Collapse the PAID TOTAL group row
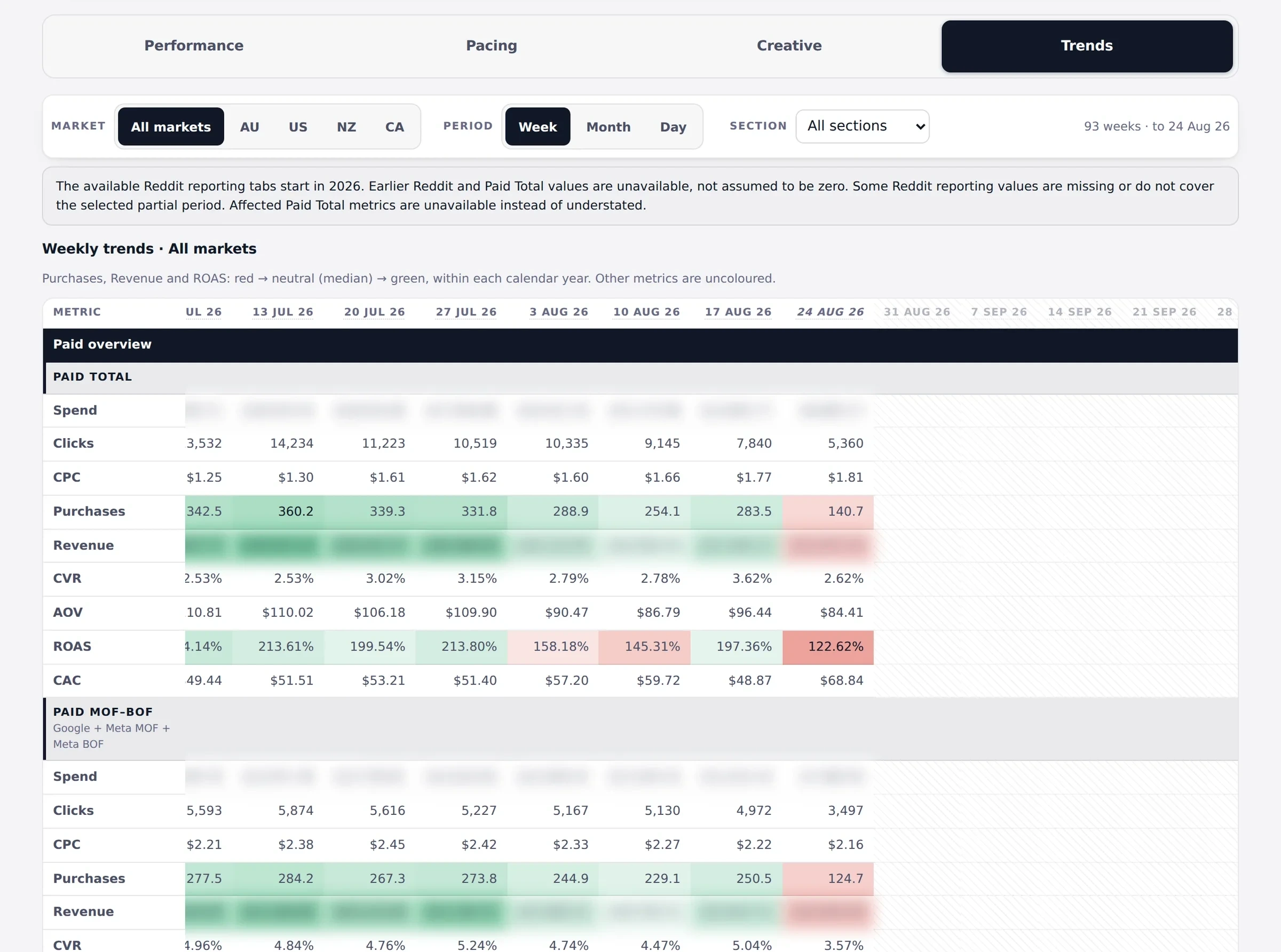The image size is (1281, 952). (x=640, y=377)
